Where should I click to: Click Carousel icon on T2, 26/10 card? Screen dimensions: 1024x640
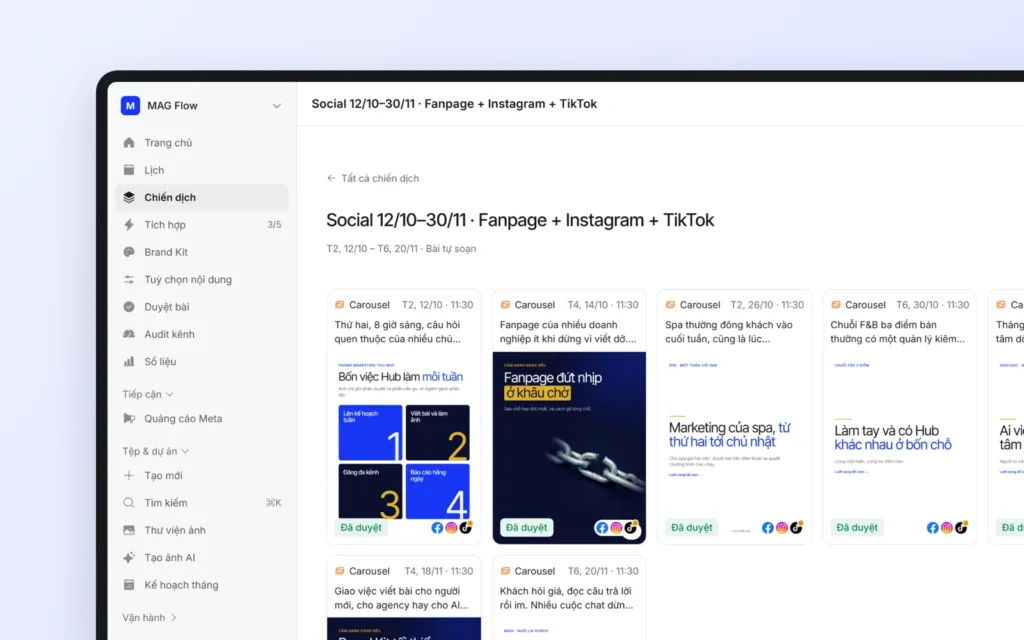(x=670, y=305)
